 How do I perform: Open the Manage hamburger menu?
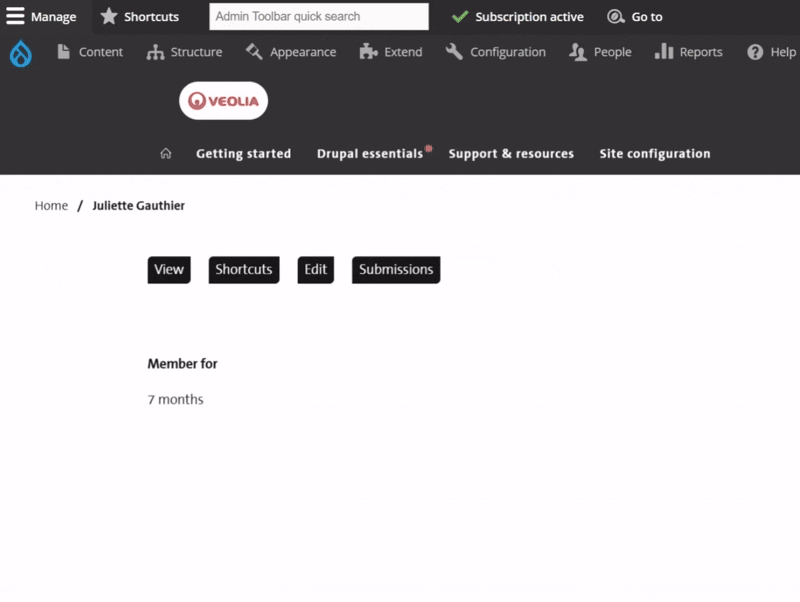pyautogui.click(x=13, y=16)
